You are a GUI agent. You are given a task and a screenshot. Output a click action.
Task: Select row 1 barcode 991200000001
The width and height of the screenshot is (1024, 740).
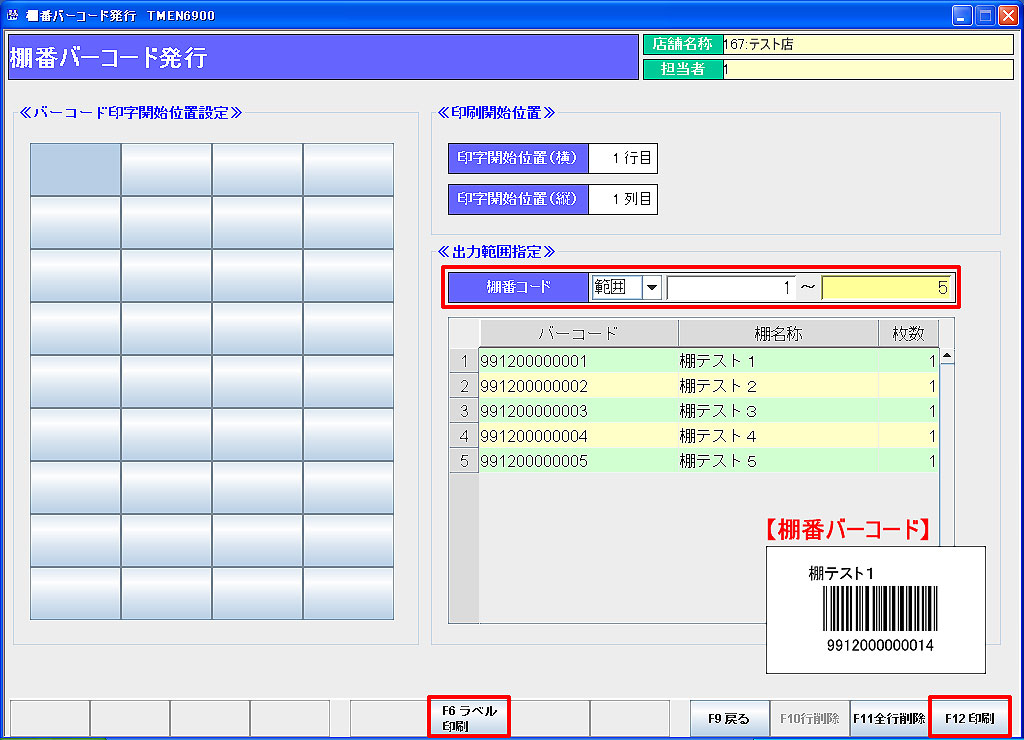coord(578,361)
